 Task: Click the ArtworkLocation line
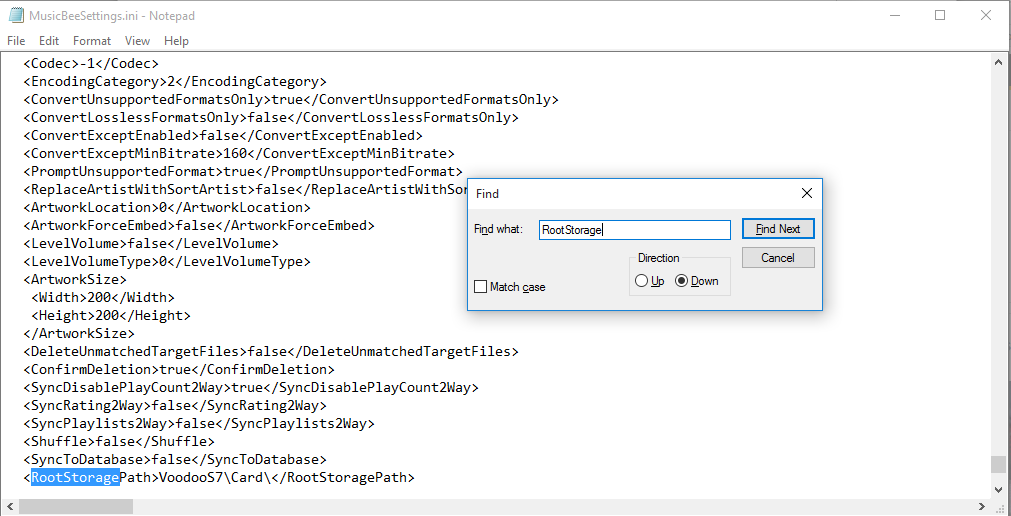(x=167, y=208)
